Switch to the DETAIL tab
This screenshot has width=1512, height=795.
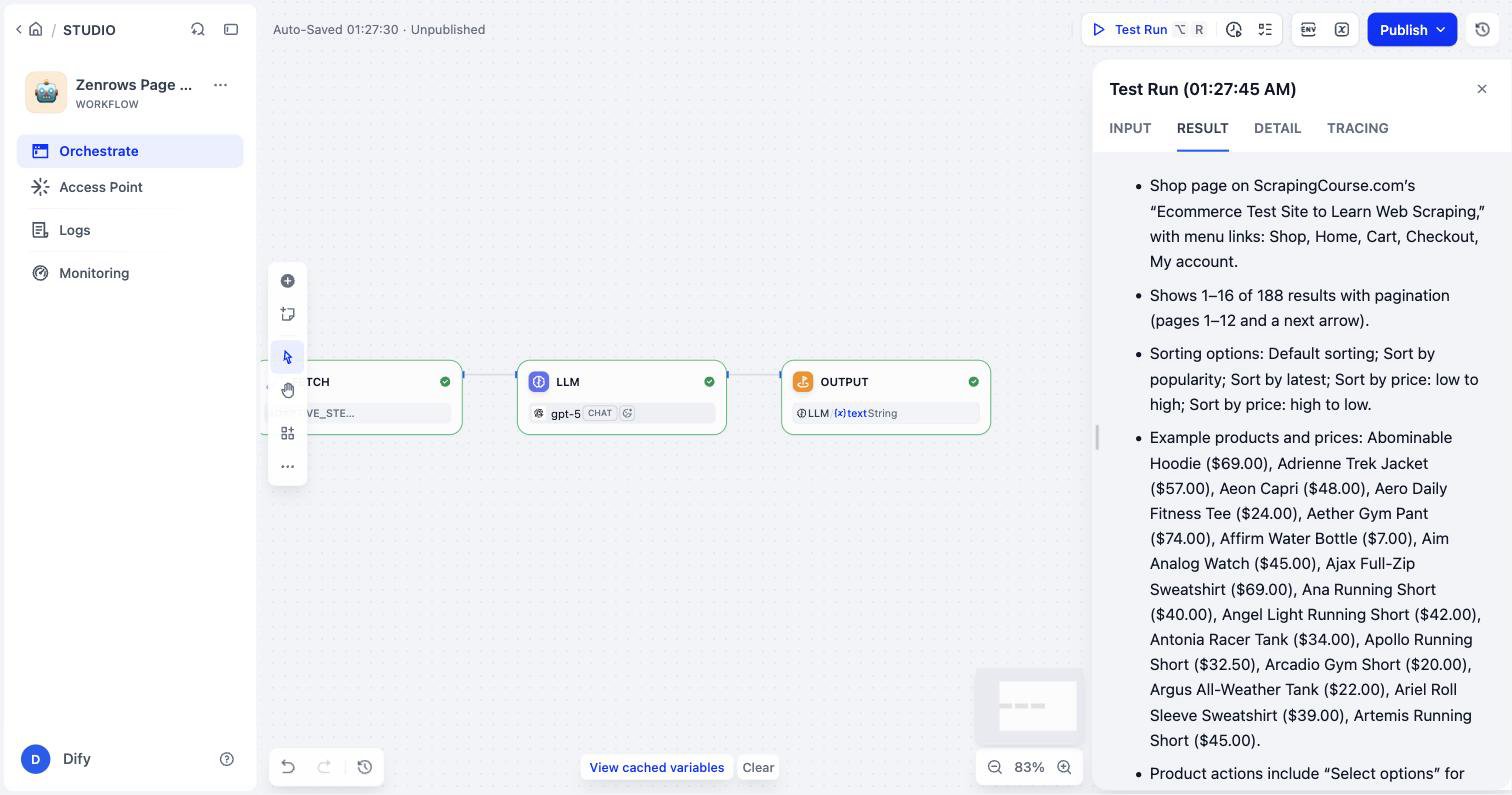tap(1277, 128)
